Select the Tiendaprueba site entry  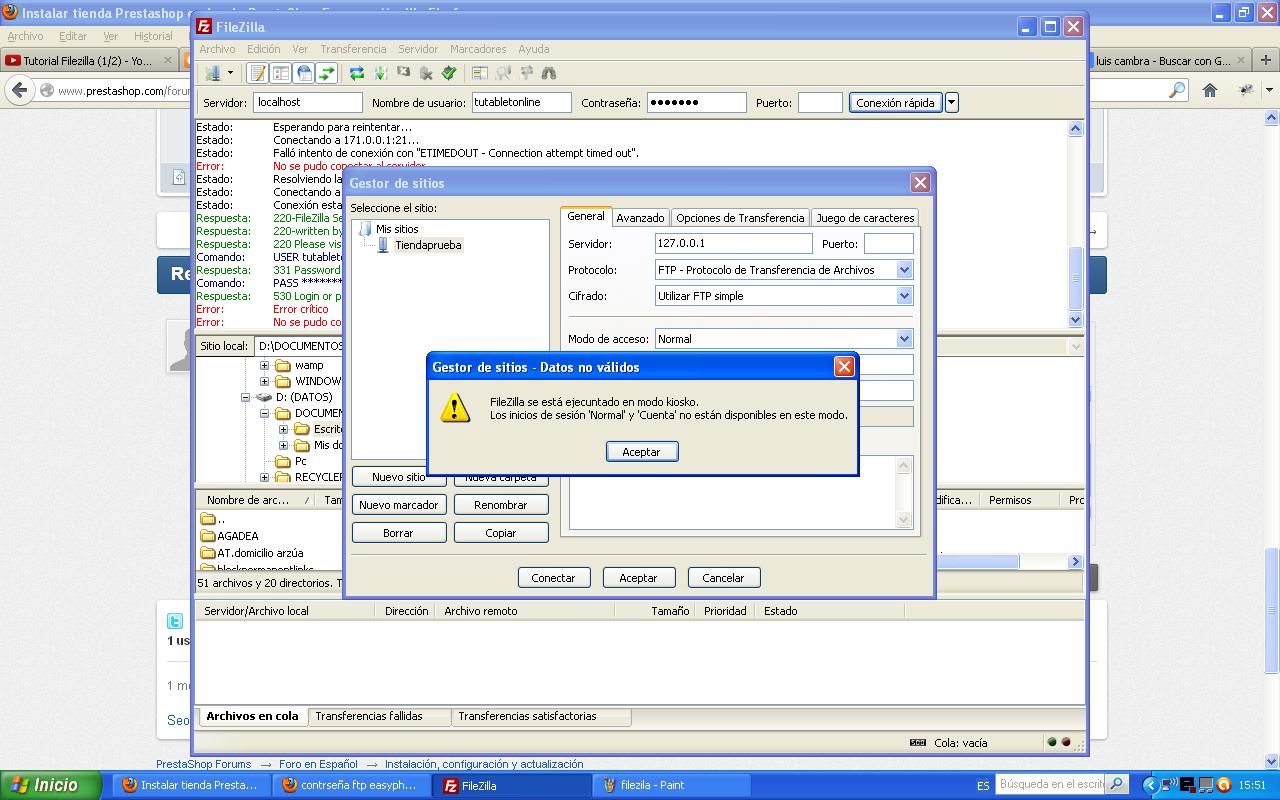coord(427,245)
